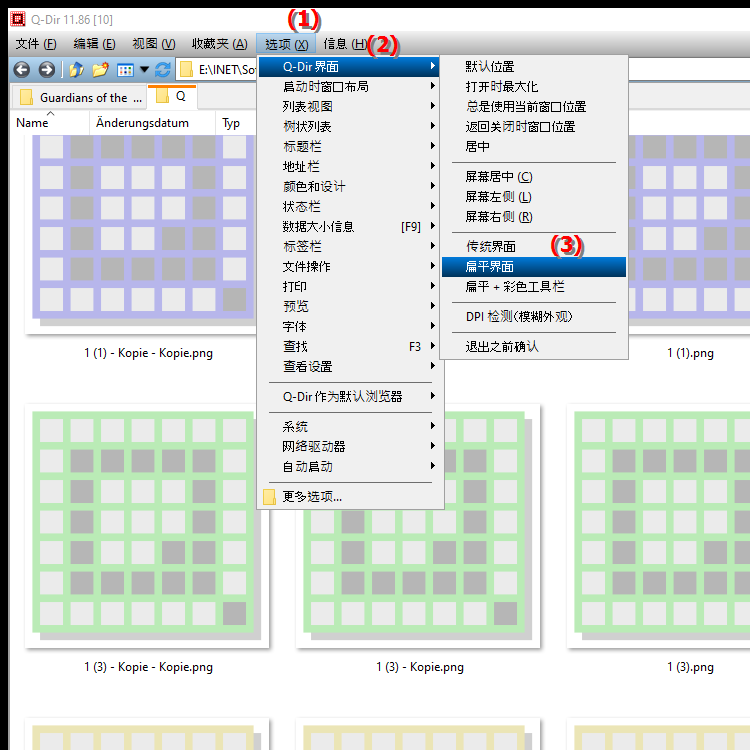Toggle DPI 检测(模糊外观)

(534, 317)
